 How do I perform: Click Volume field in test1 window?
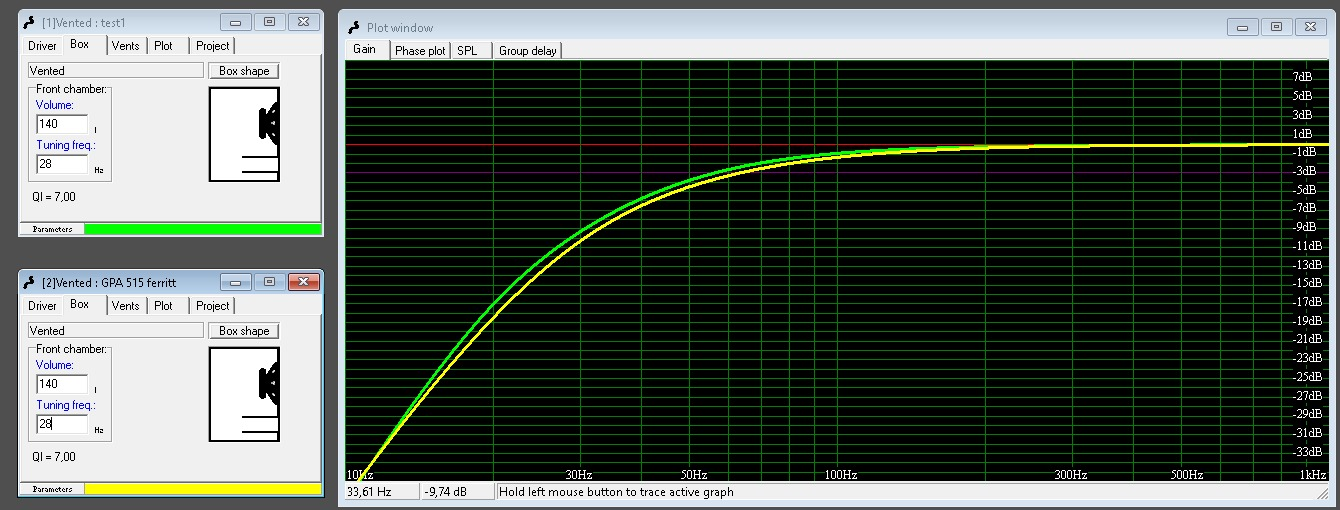[62, 124]
